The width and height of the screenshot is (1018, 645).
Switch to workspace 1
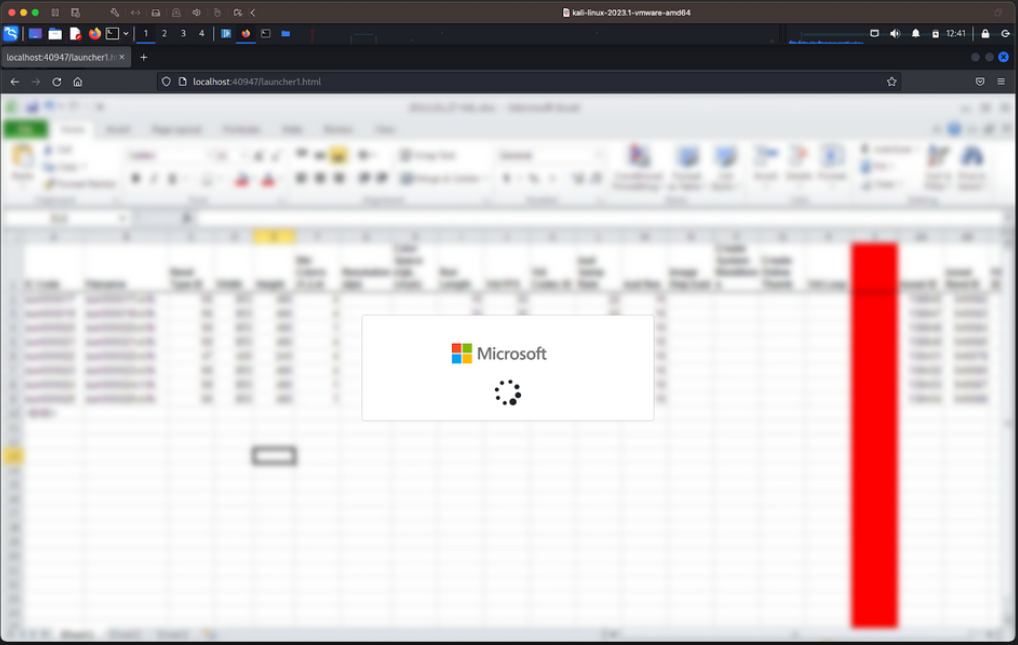click(x=146, y=33)
